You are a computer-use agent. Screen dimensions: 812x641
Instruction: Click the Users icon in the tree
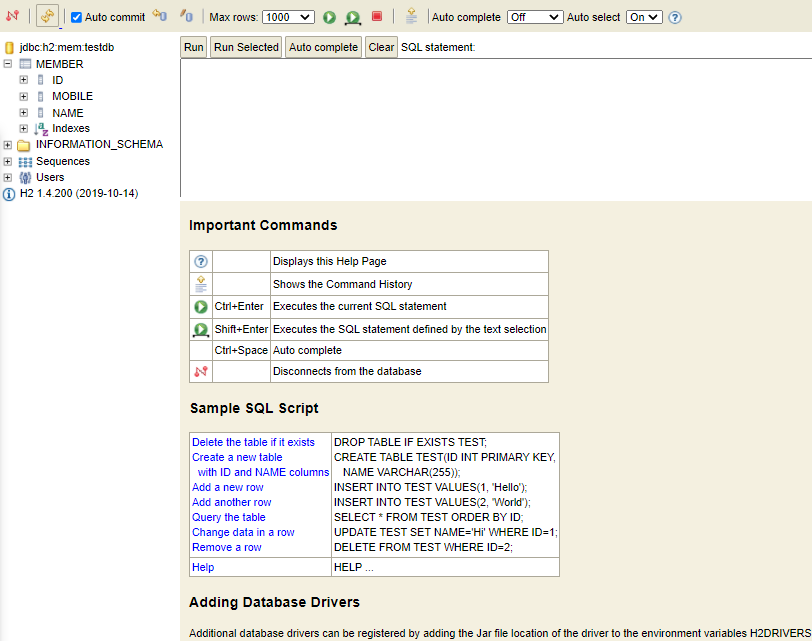coord(25,178)
